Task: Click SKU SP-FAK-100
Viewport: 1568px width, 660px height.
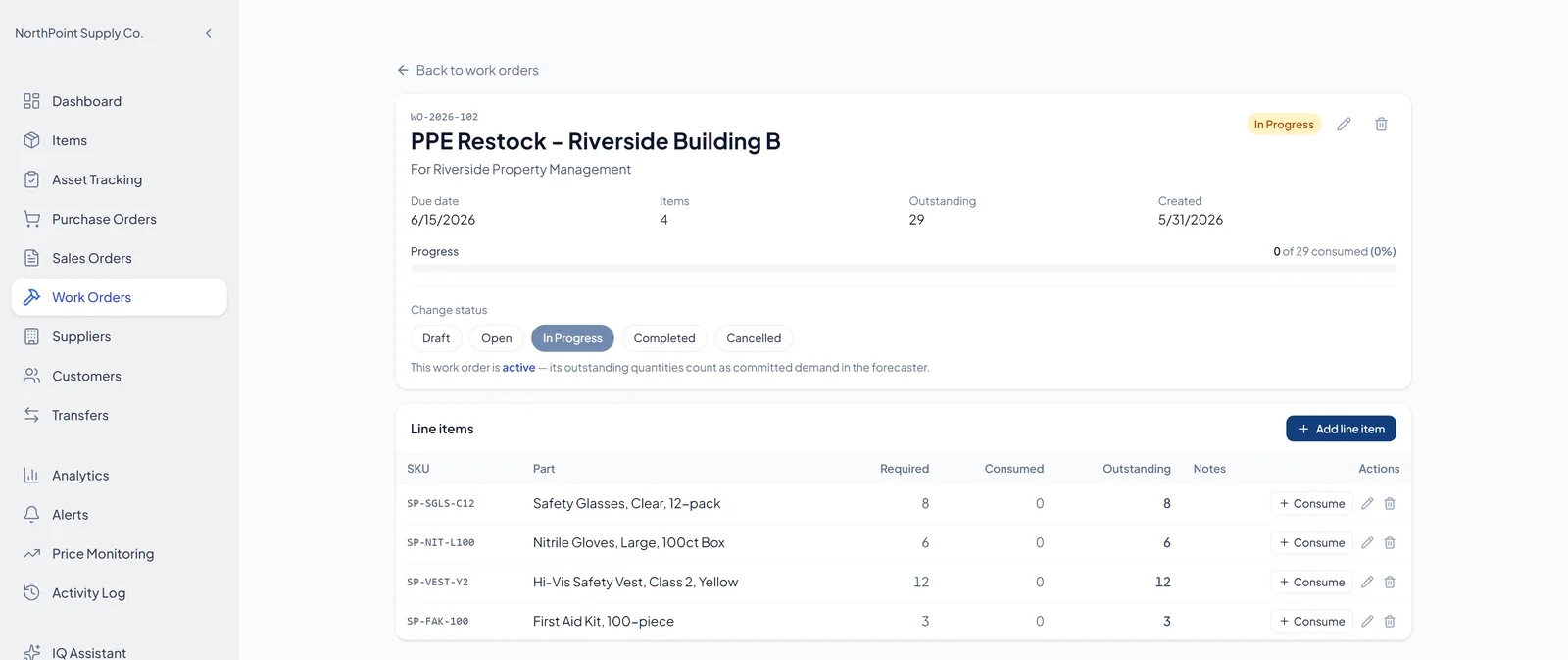Action: [x=437, y=621]
